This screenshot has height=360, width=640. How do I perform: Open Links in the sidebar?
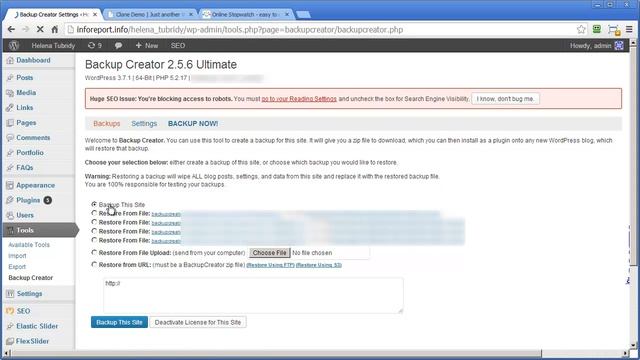coord(24,108)
